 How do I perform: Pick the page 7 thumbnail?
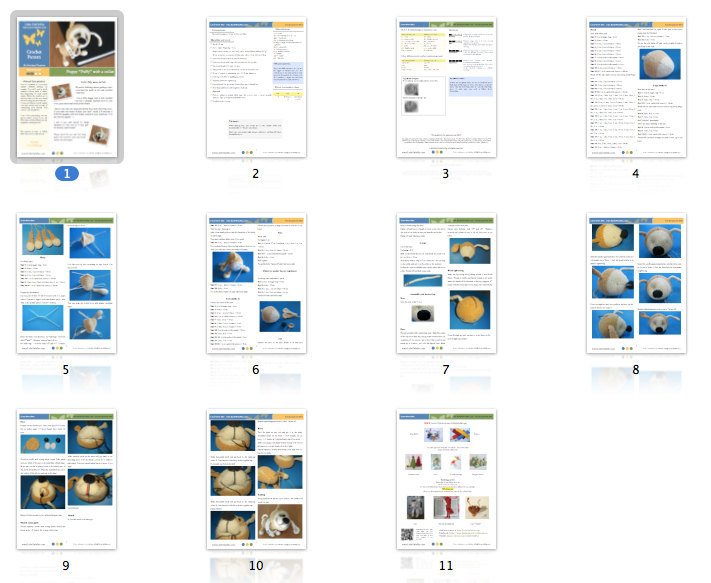[x=446, y=282]
